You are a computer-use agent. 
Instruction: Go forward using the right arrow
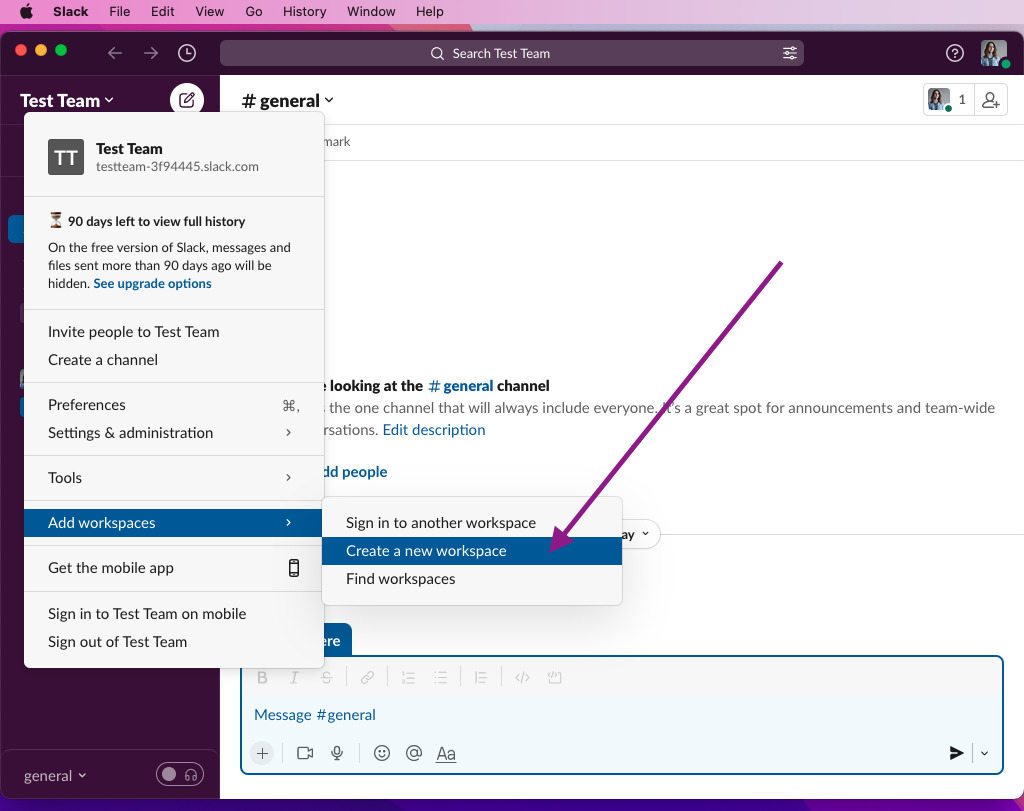tap(151, 53)
